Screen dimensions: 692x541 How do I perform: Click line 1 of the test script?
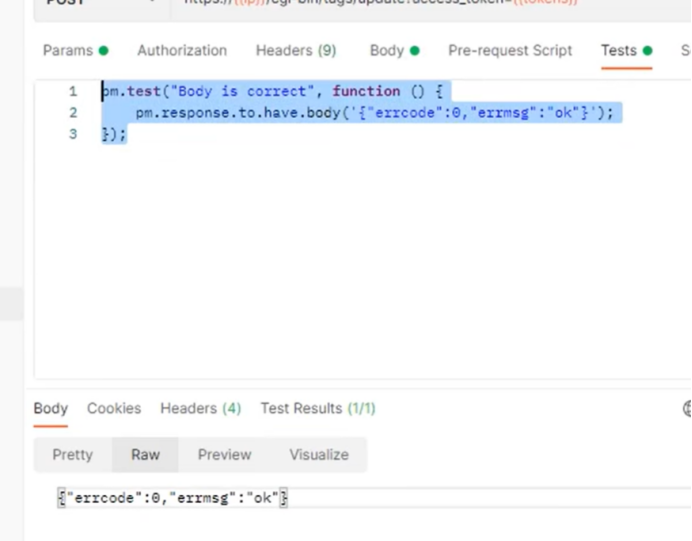(272, 91)
